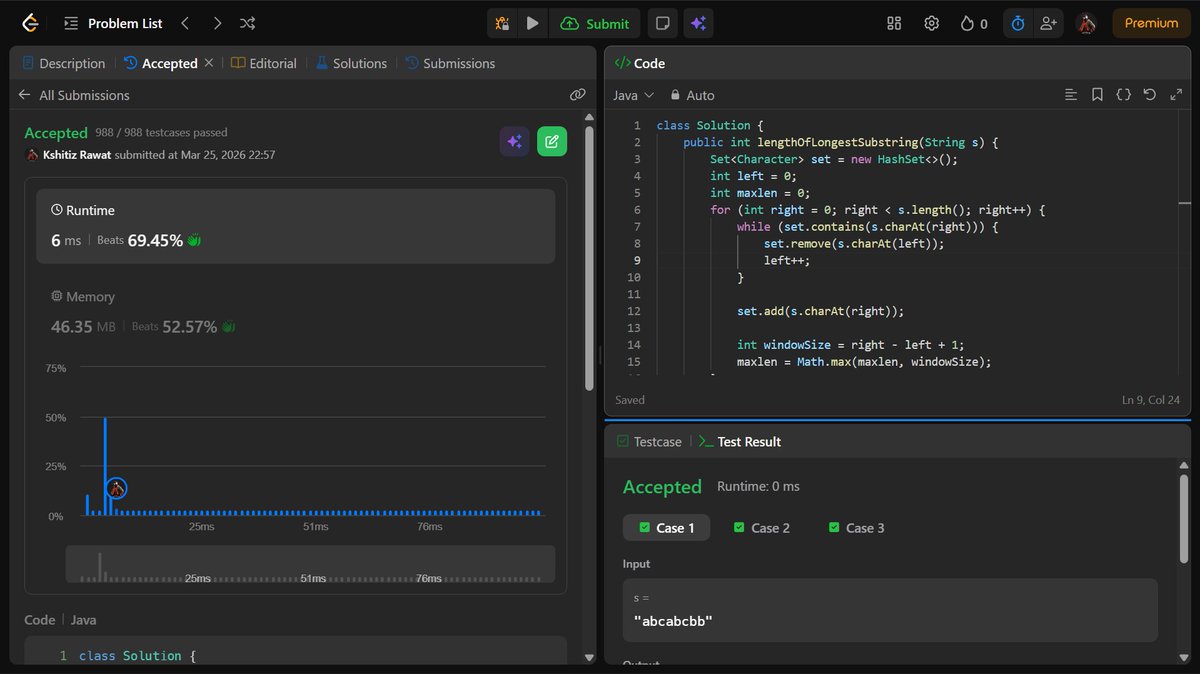This screenshot has width=1200, height=674.
Task: Click the Ln 9, Col 24 status
Action: click(x=1153, y=400)
